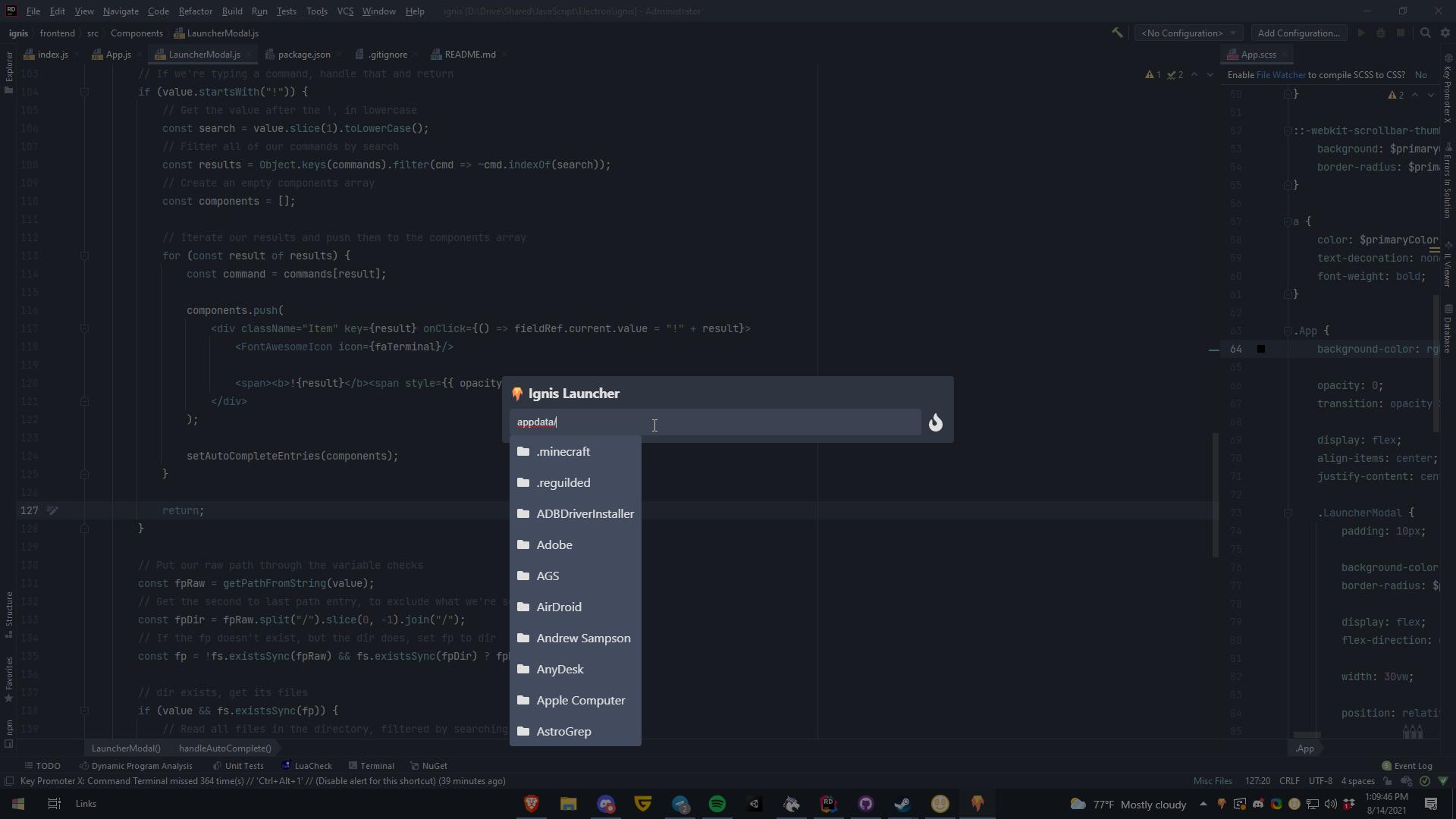This screenshot has width=1456, height=819.
Task: Open Unit Tests tool window
Action: pyautogui.click(x=238, y=766)
